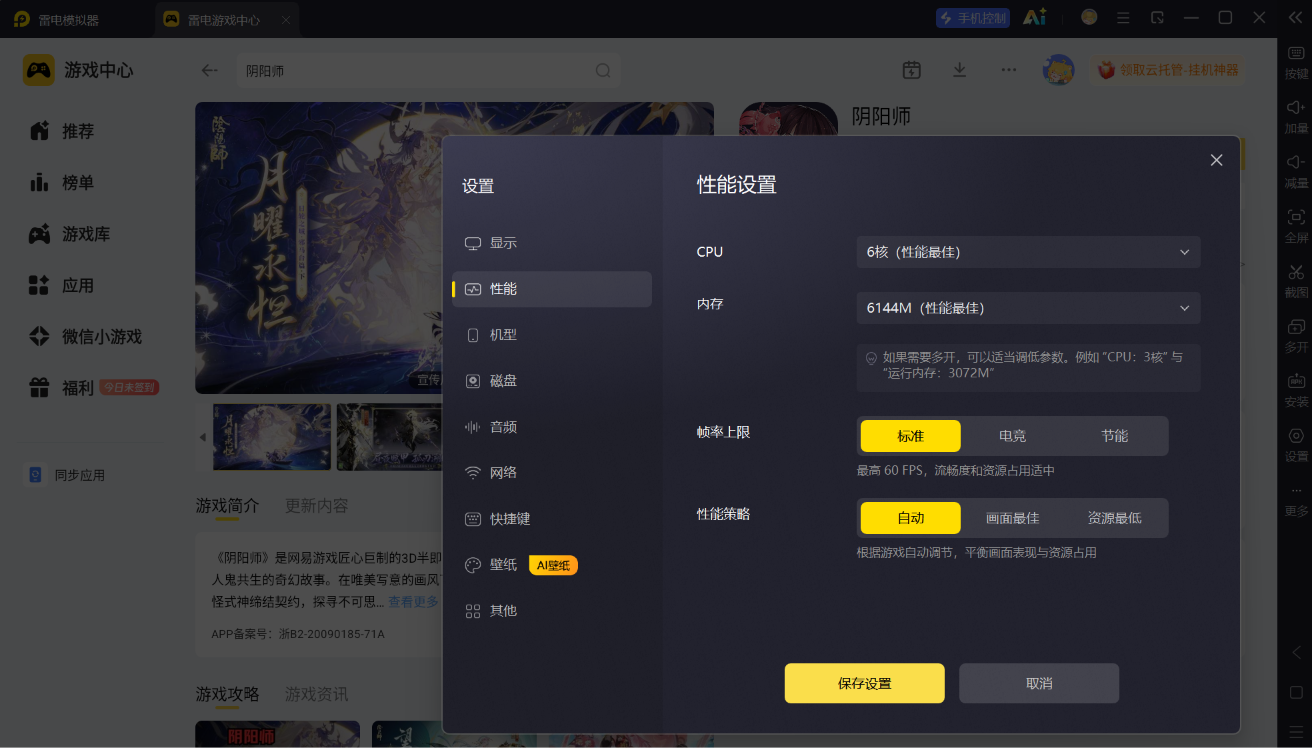
Task: Click the 保存设置 save button
Action: [x=864, y=683]
